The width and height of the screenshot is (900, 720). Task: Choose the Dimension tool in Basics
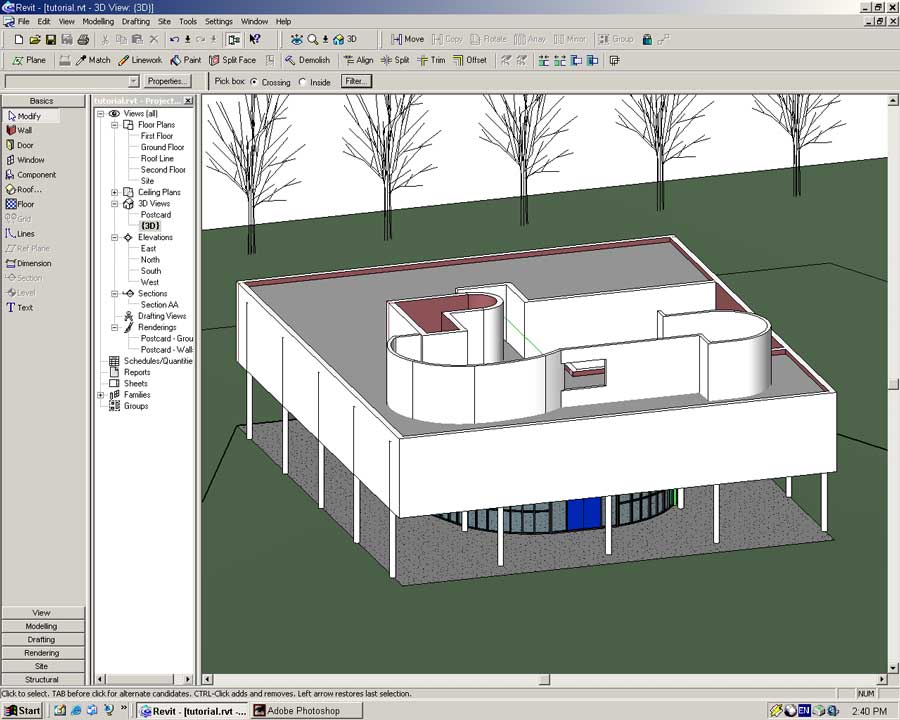(x=29, y=264)
